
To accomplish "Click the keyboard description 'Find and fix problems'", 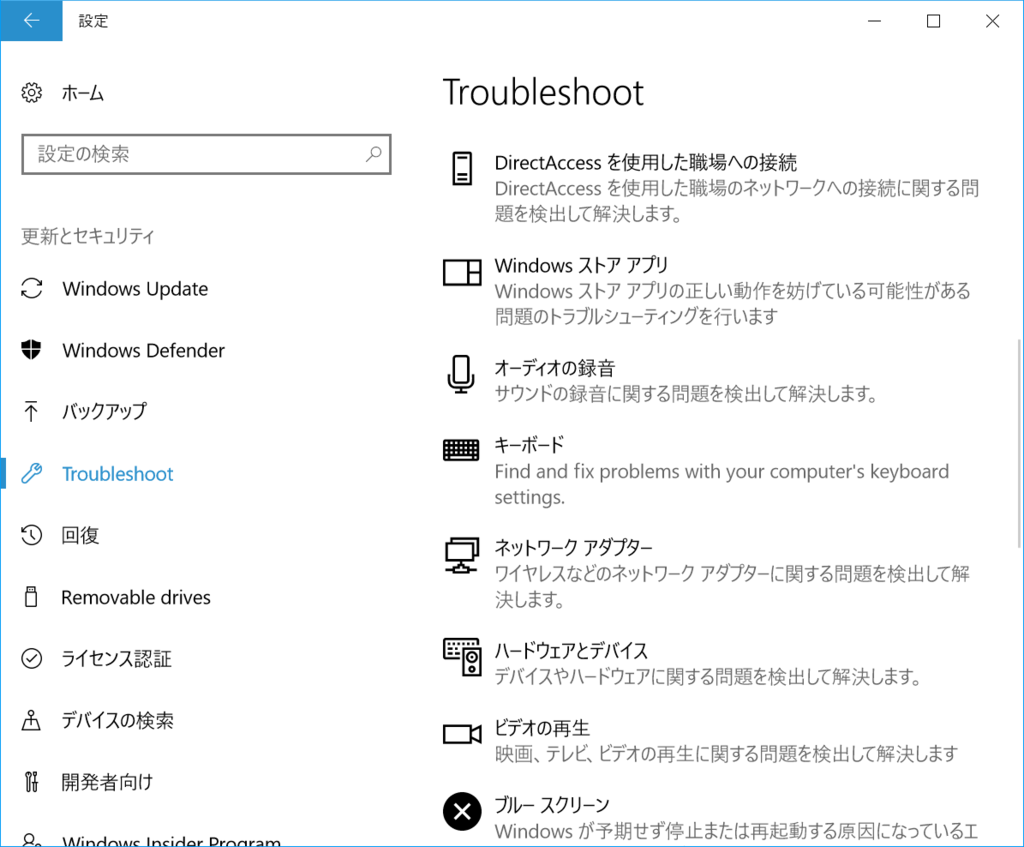I will click(x=722, y=484).
